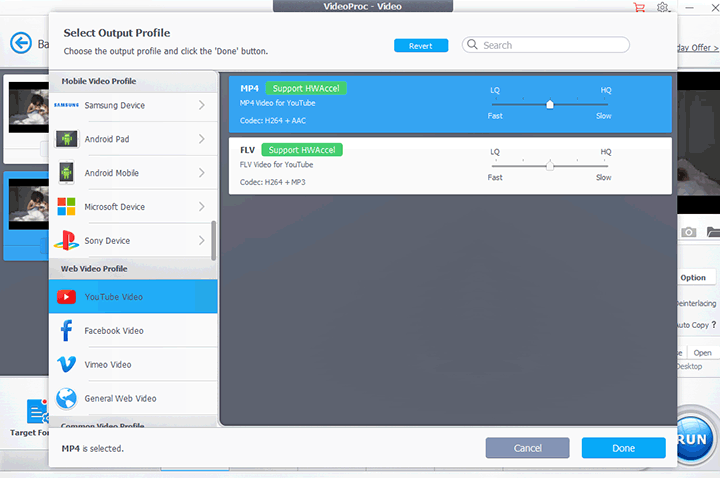The image size is (720, 478).
Task: Click the profile list scrollbar
Action: coord(213,241)
